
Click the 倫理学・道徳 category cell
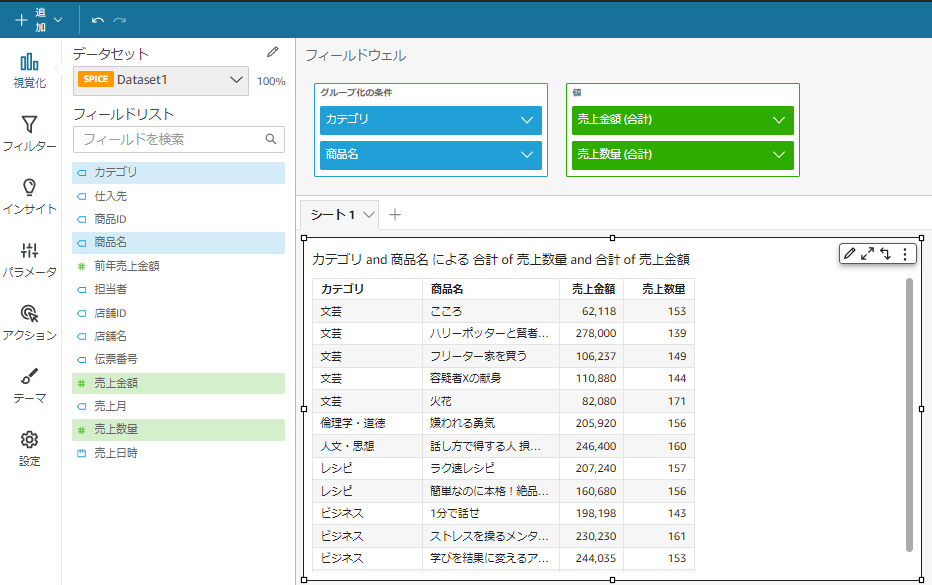(x=367, y=423)
